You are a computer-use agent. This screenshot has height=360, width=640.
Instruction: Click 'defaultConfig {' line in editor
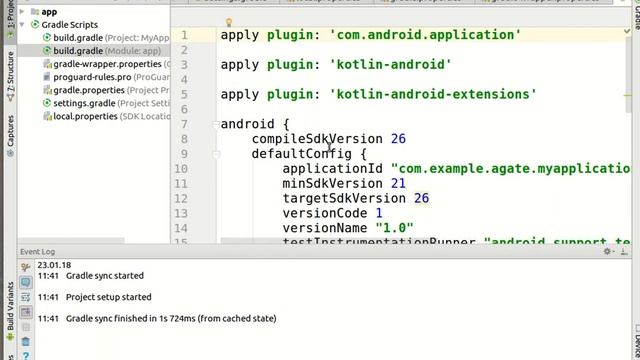click(x=309, y=154)
